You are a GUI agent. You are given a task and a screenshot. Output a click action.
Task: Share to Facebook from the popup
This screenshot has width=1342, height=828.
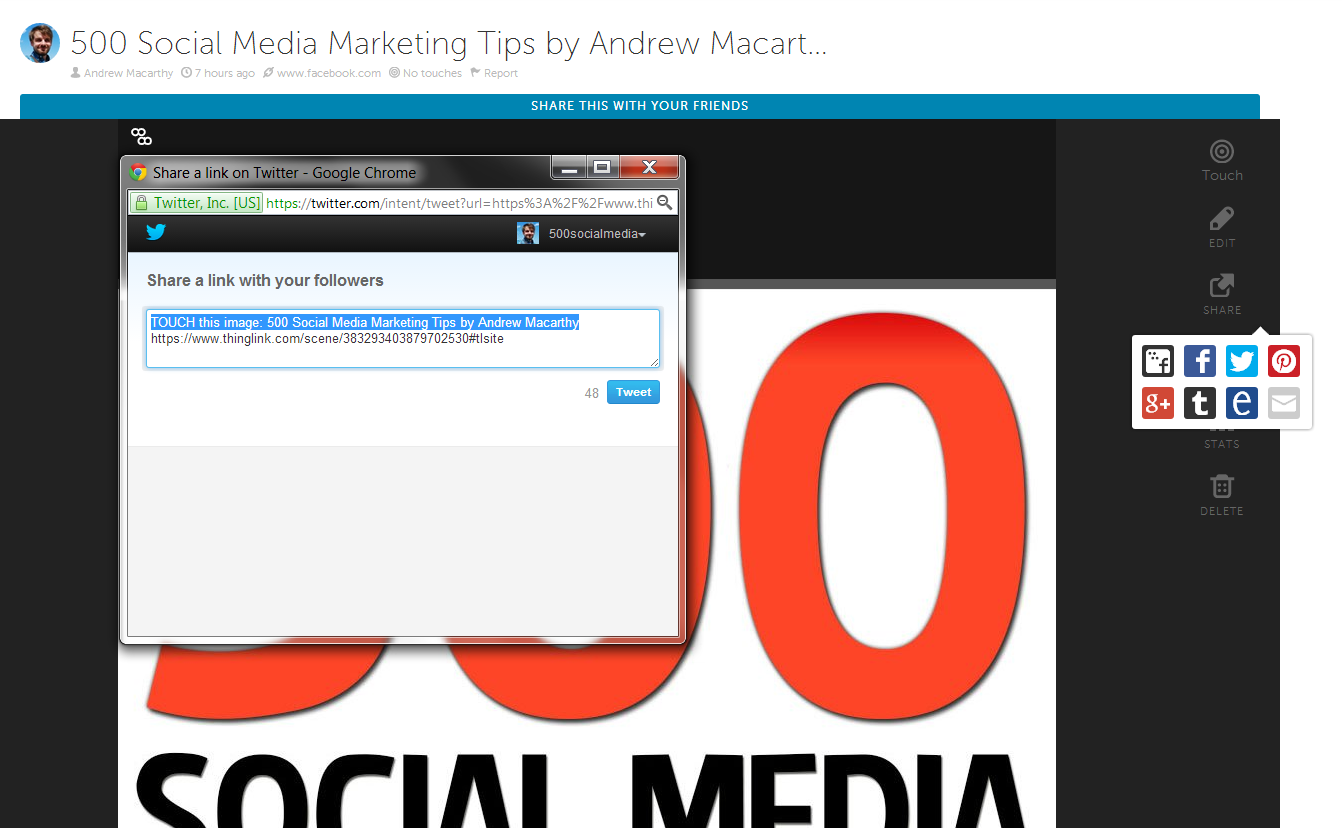(x=1200, y=361)
